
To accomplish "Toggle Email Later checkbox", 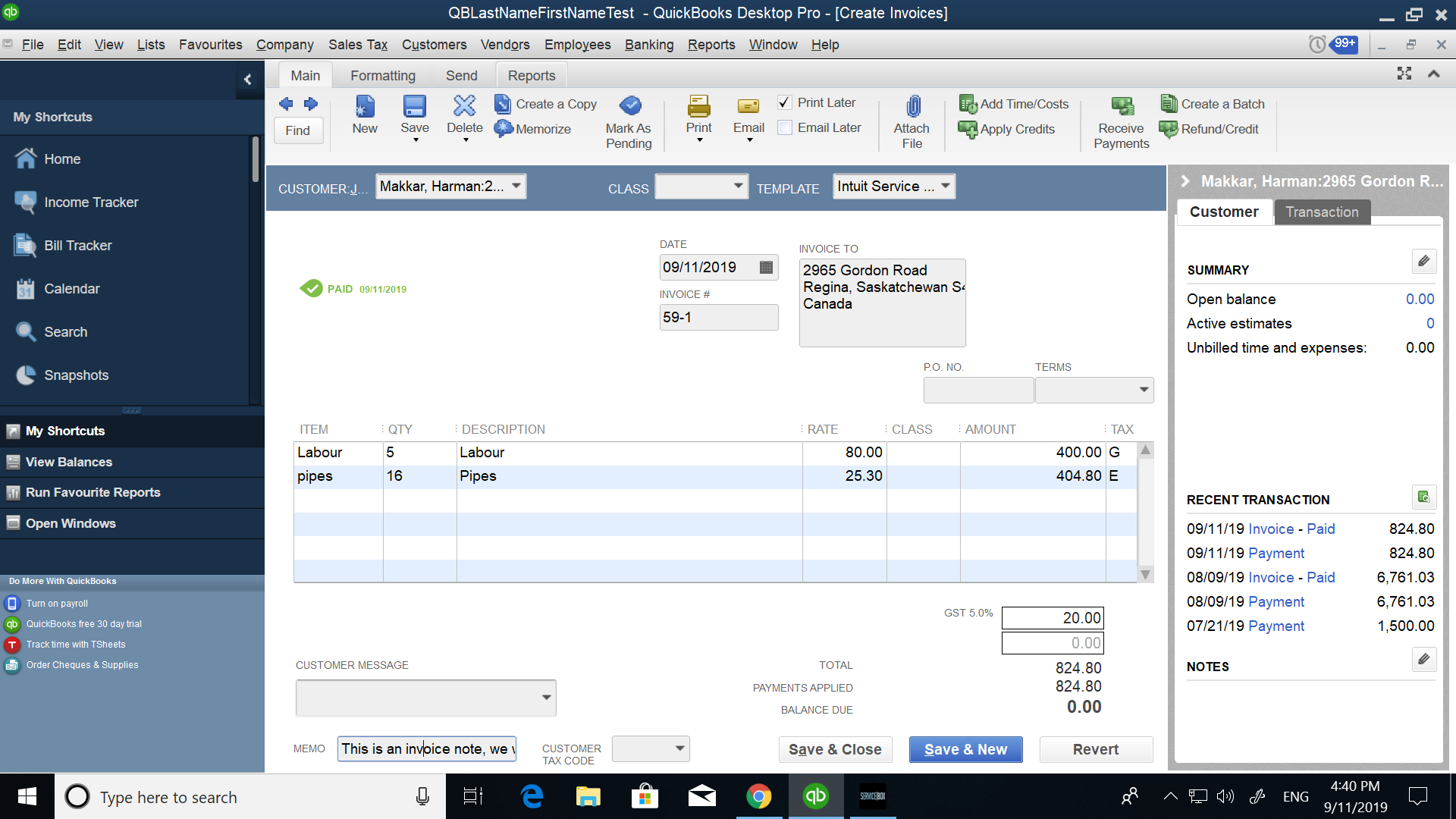I will click(x=785, y=127).
